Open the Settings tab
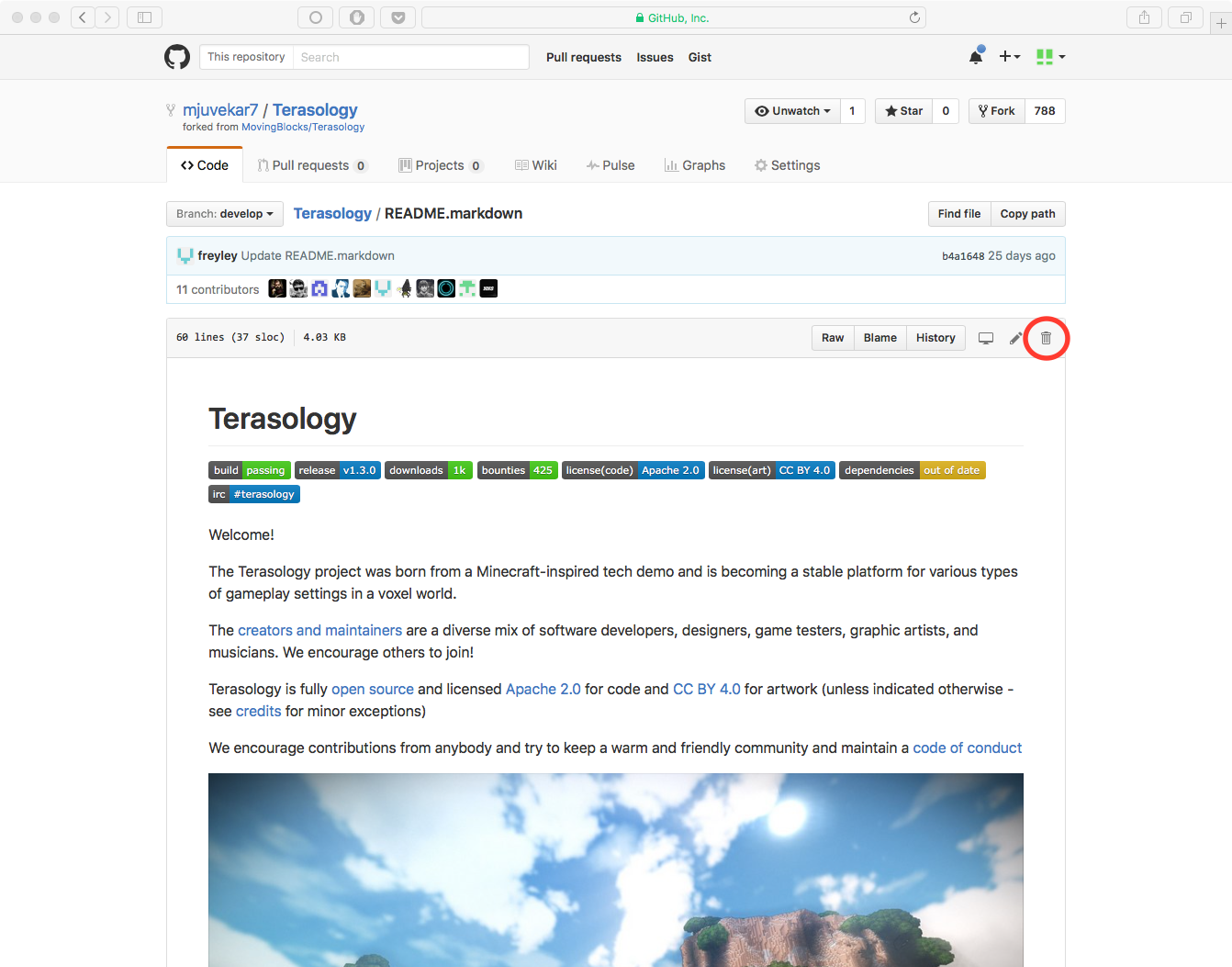This screenshot has height=967, width=1232. (x=788, y=165)
